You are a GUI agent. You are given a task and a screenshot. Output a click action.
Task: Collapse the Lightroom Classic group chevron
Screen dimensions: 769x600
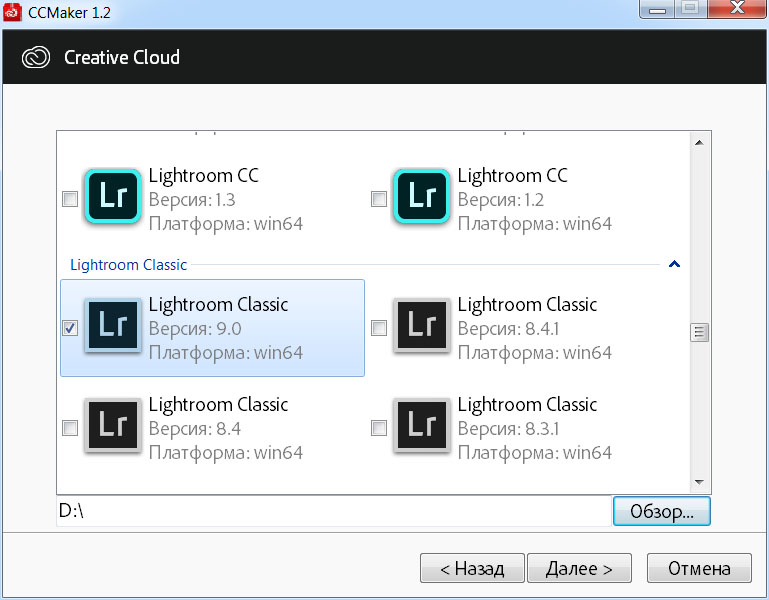tap(674, 264)
